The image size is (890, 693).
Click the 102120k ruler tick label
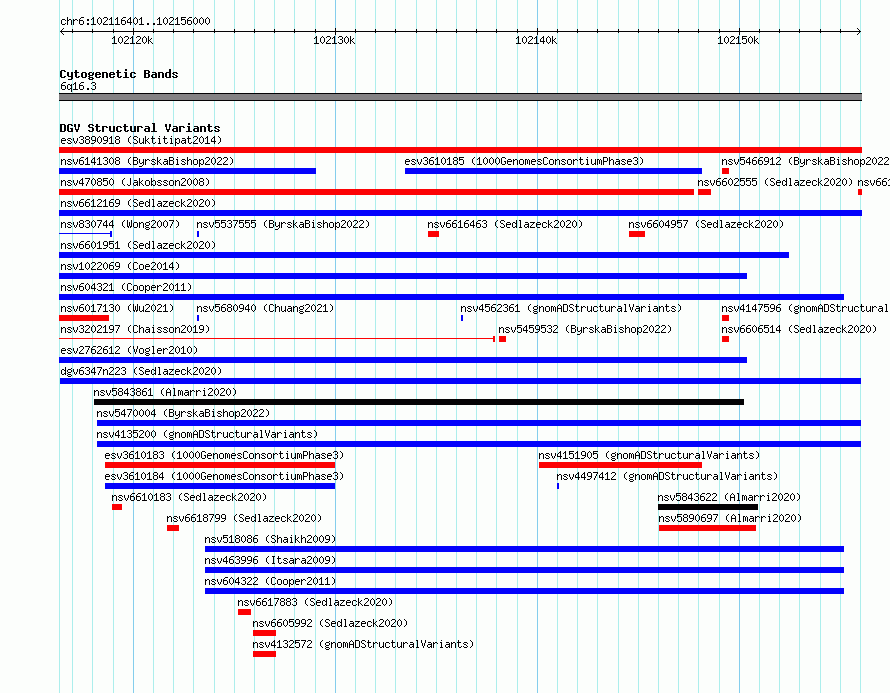[x=132, y=40]
